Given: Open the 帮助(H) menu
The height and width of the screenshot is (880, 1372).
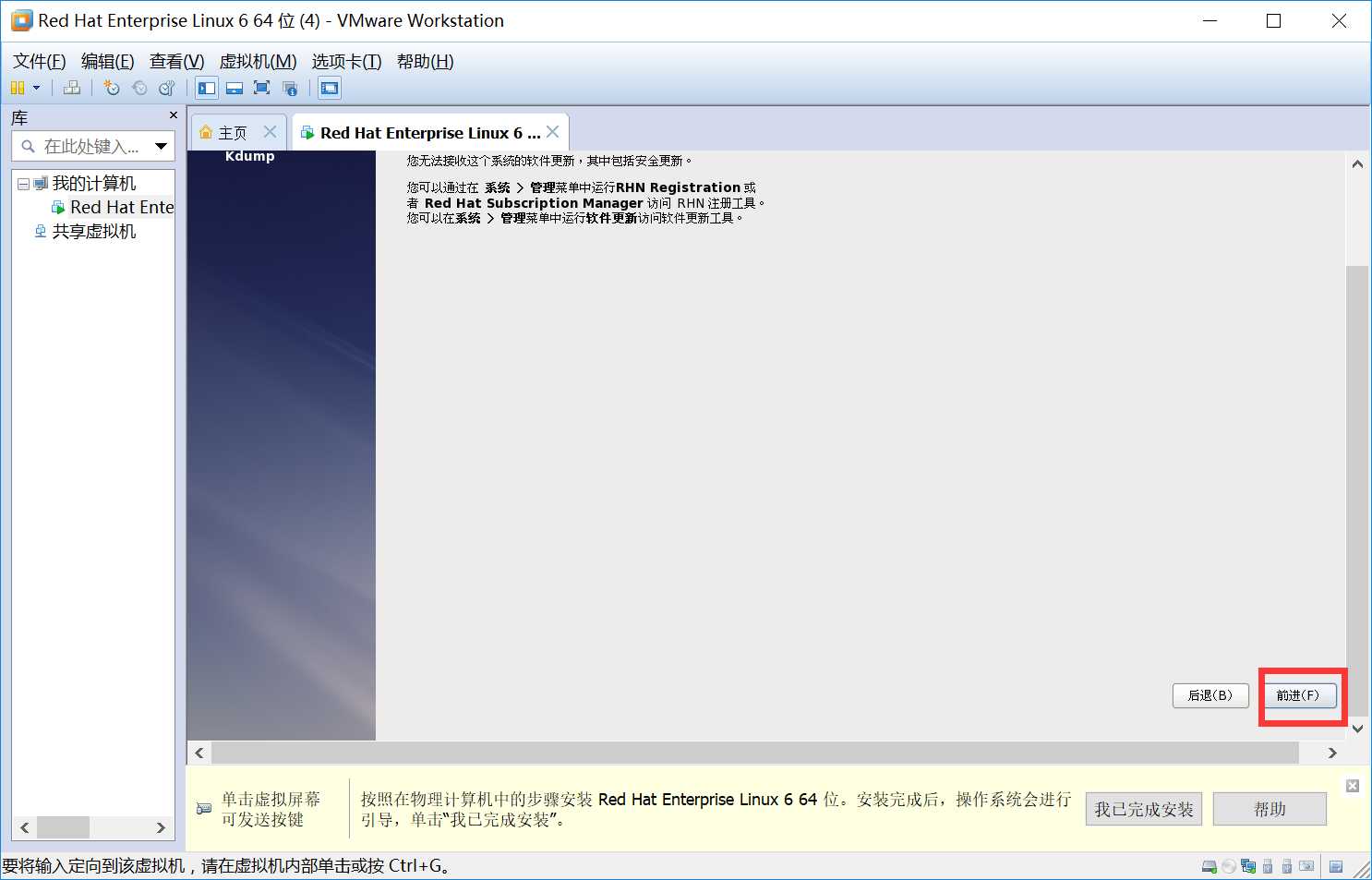Looking at the screenshot, I should coord(425,61).
